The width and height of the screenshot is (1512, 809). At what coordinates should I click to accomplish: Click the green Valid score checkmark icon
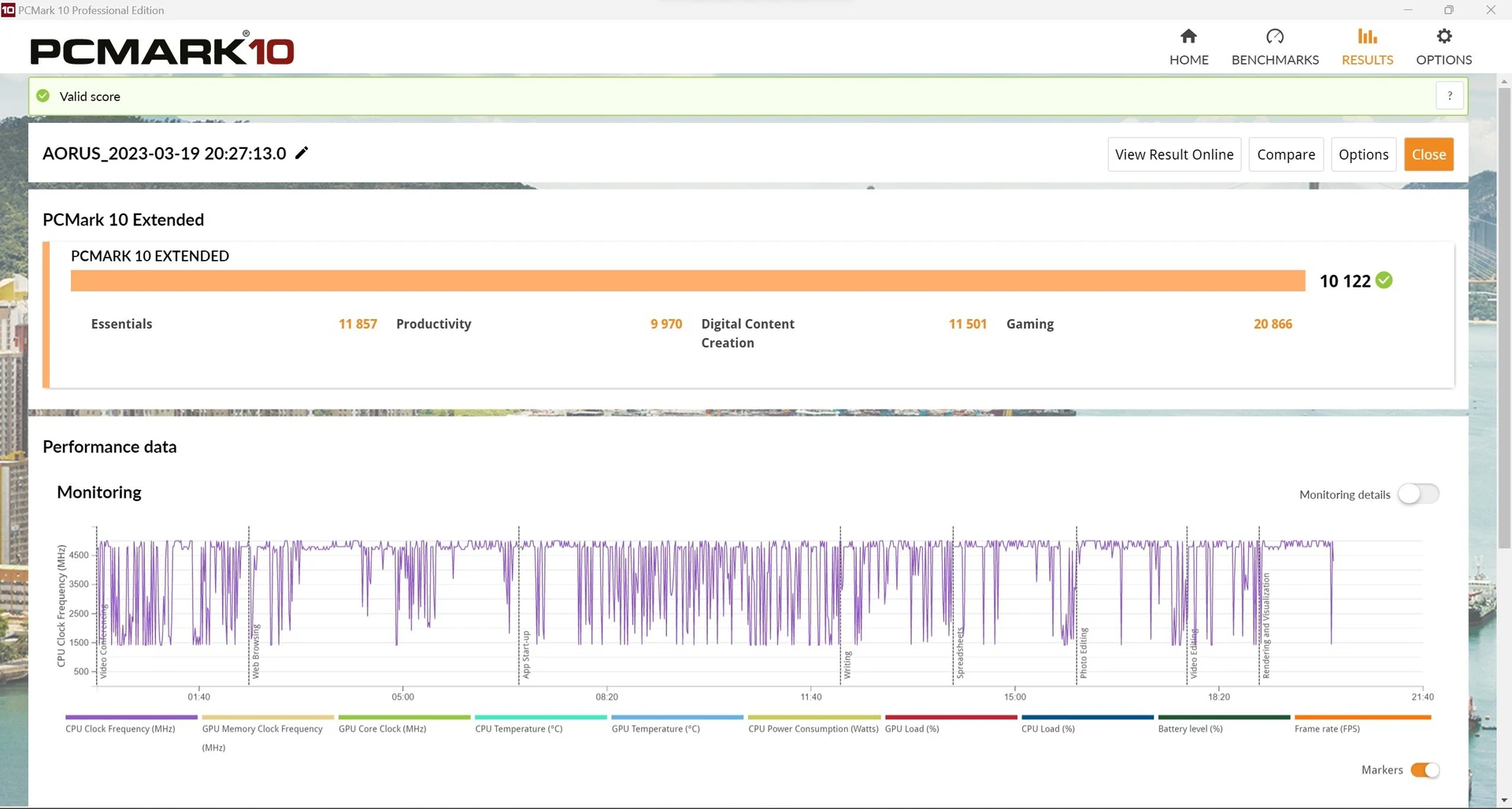coord(43,96)
